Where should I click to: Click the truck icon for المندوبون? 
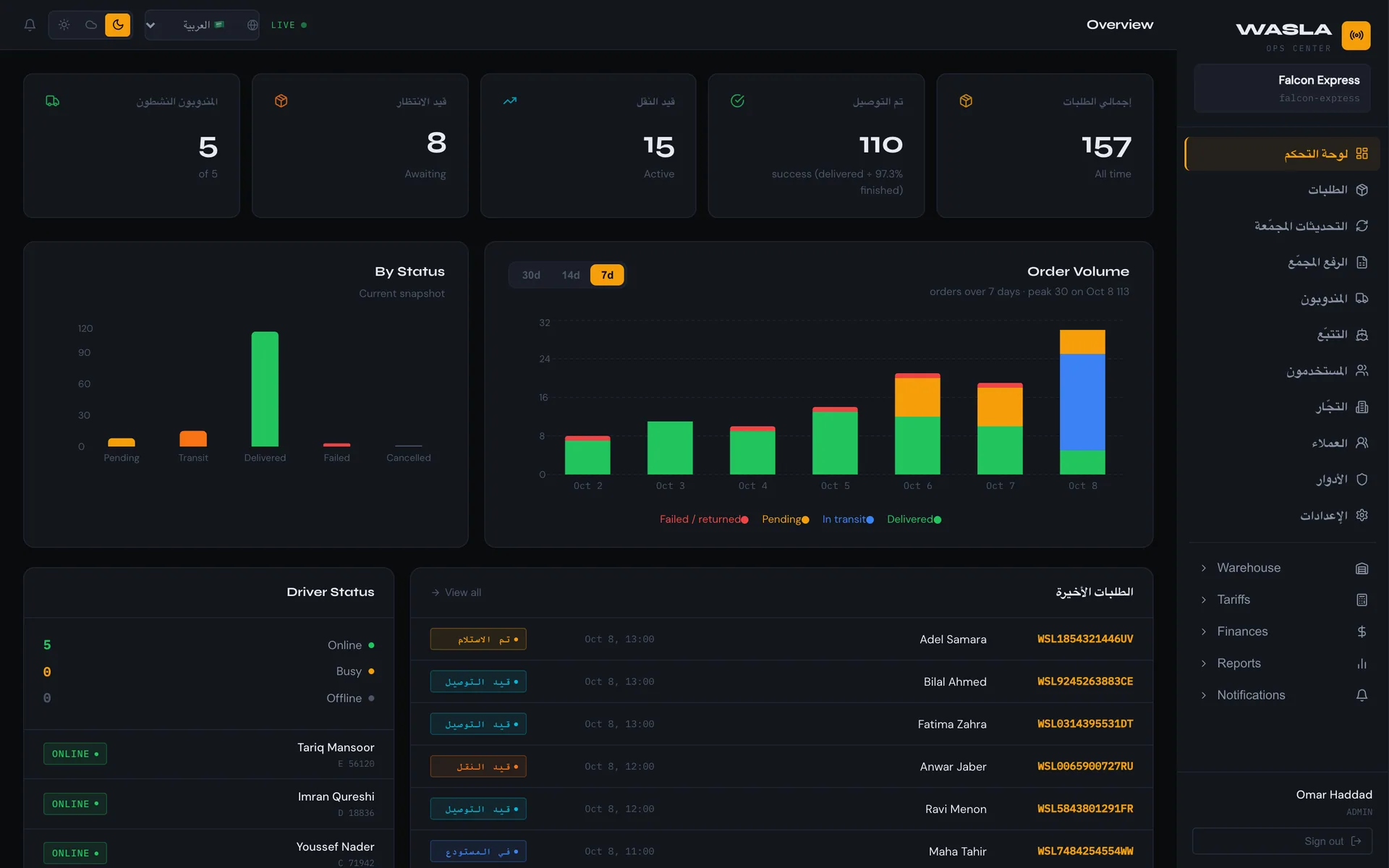pyautogui.click(x=1362, y=298)
